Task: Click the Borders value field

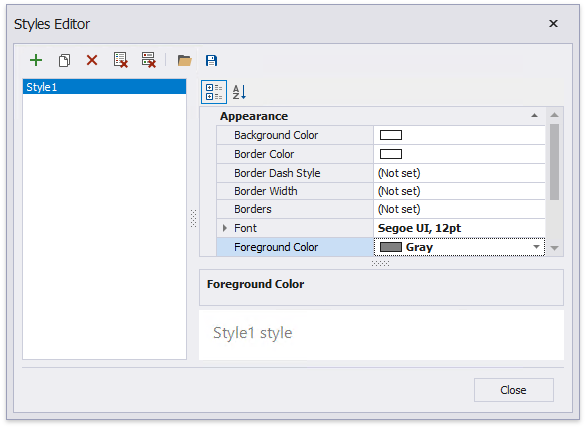Action: coord(459,209)
